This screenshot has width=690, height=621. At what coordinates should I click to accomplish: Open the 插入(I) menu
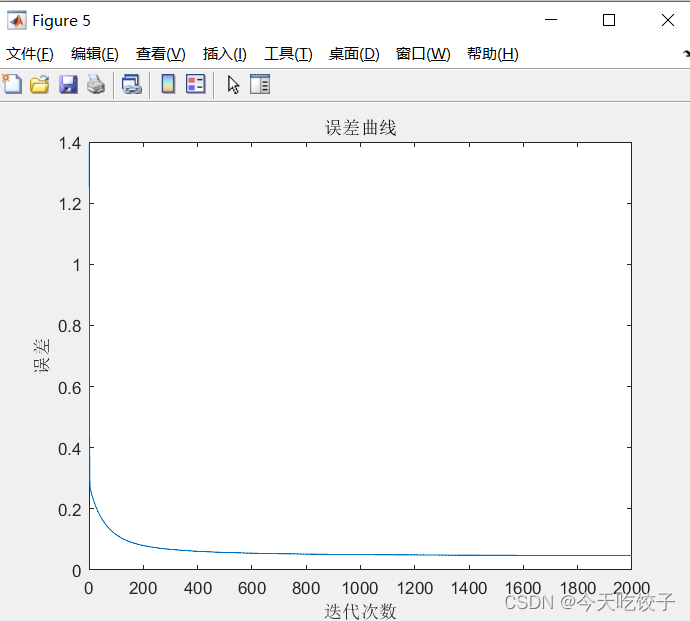click(x=224, y=54)
